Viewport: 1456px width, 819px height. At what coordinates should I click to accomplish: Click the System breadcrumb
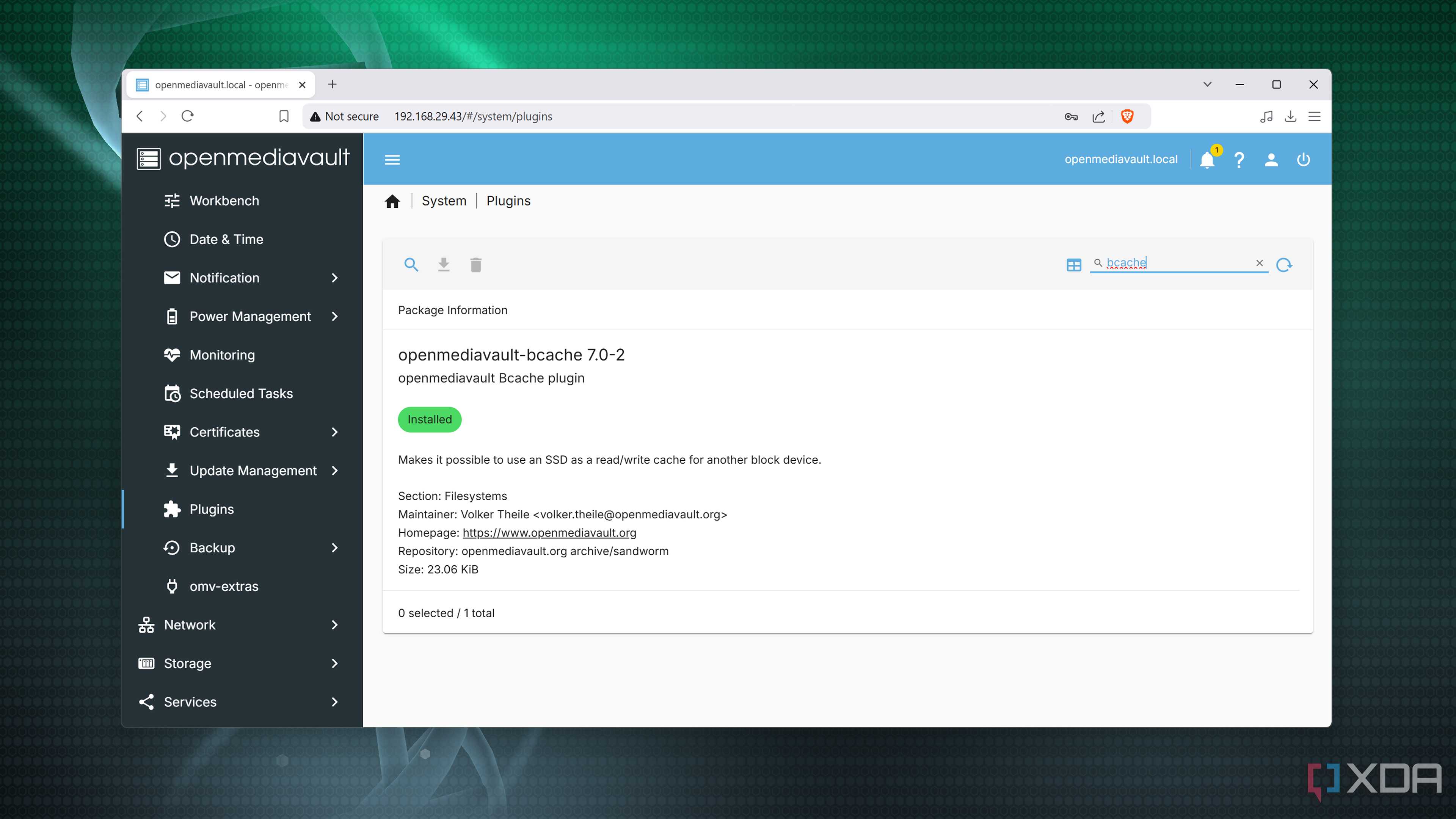click(444, 201)
